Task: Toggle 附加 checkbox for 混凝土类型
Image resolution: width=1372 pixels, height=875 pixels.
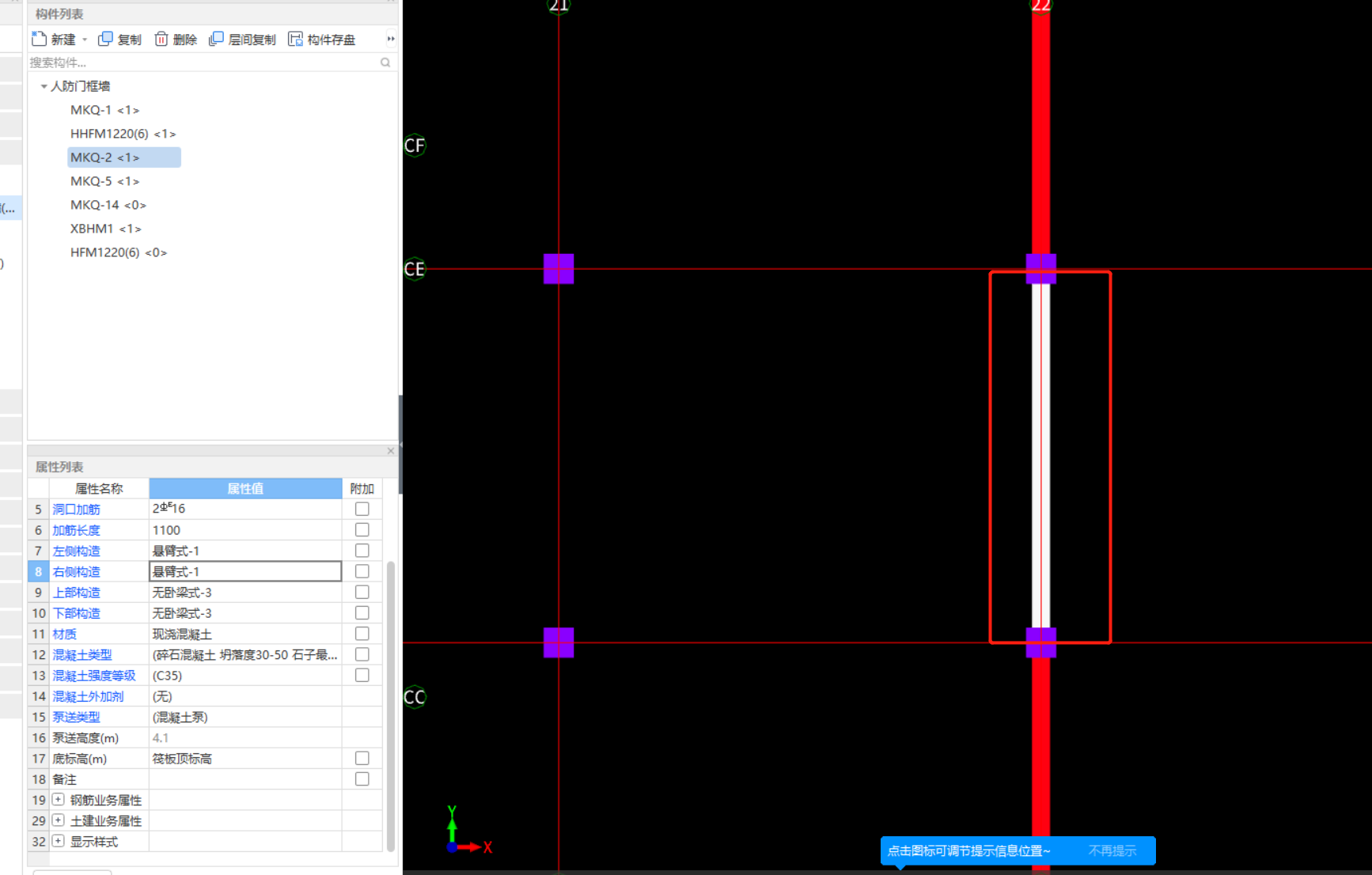Action: (362, 654)
